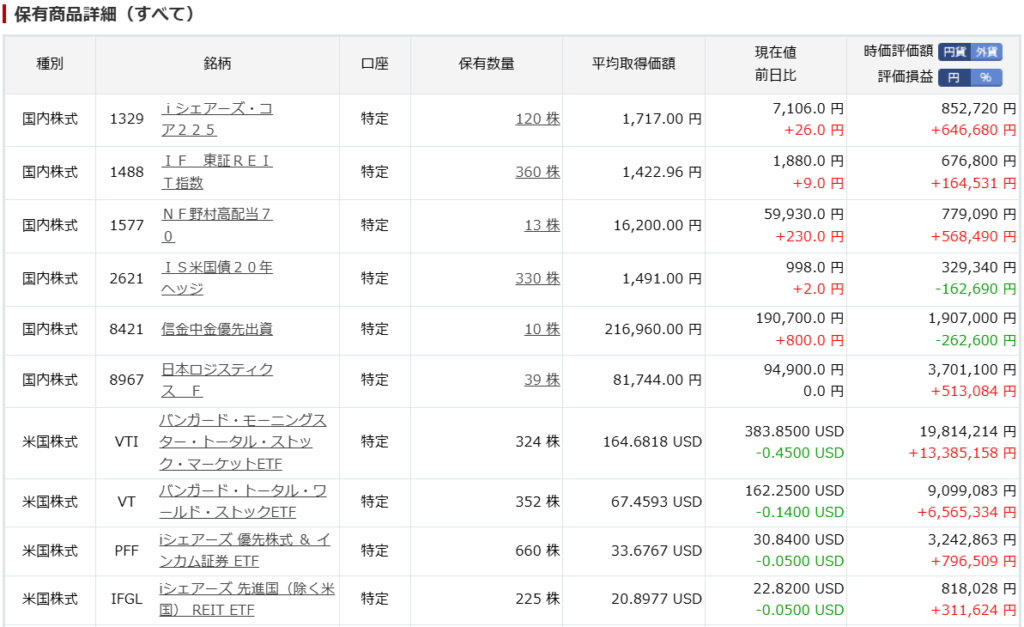Switch valuation to 円貨 toggle
1024x627 pixels.
[954, 52]
